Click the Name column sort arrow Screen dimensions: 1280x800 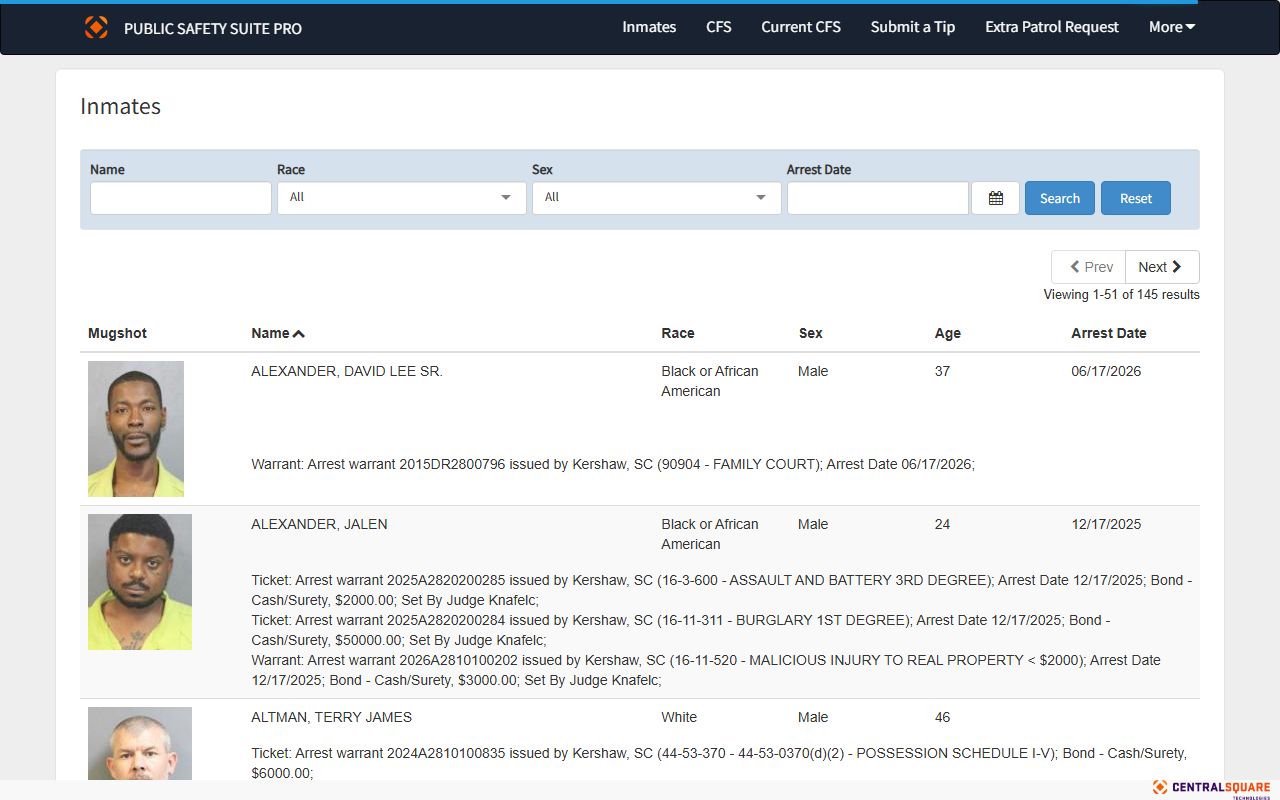tap(299, 333)
